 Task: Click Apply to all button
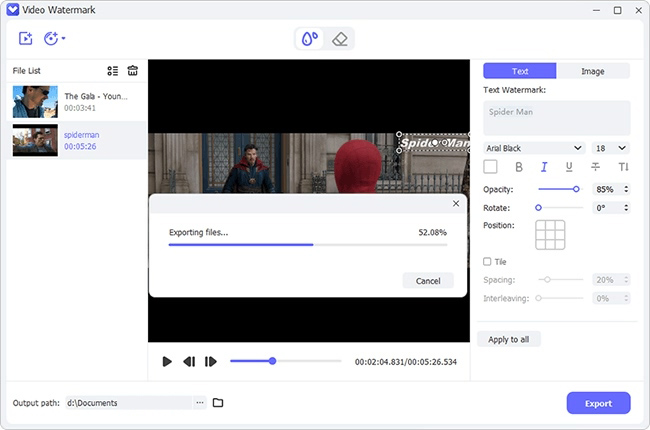pos(509,339)
